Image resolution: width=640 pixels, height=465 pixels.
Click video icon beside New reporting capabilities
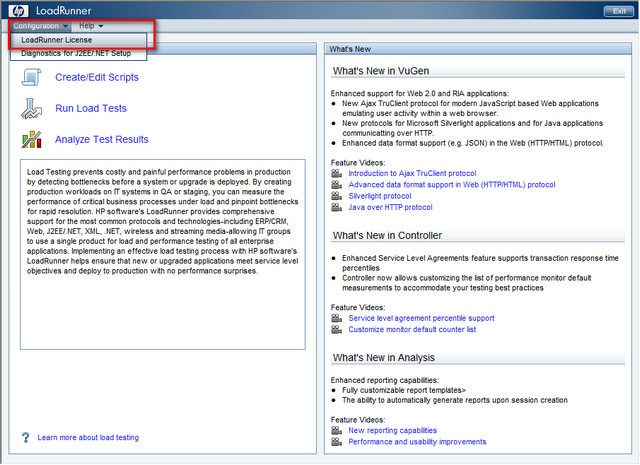point(336,431)
